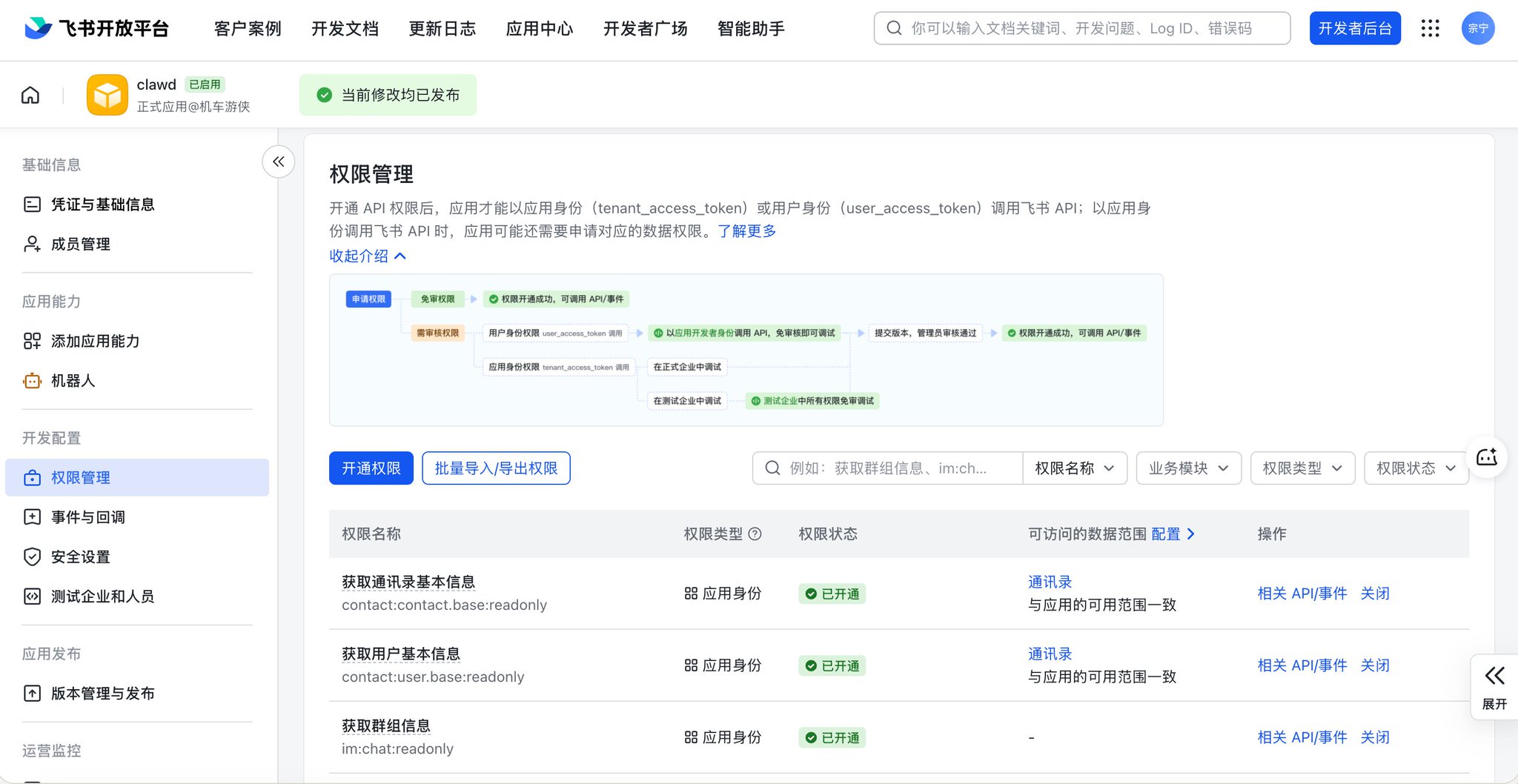Click 关闭 for 获取群组信息

coord(1375,737)
